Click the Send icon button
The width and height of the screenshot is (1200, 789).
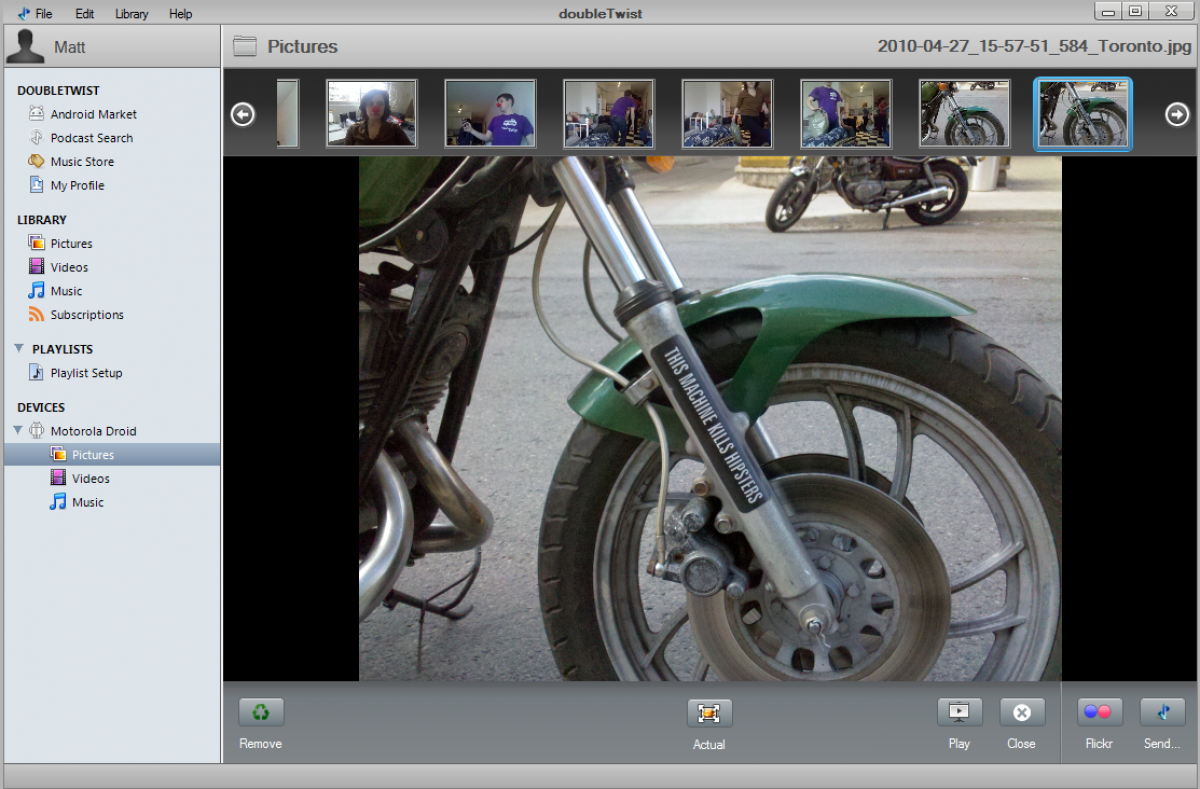tap(1162, 712)
